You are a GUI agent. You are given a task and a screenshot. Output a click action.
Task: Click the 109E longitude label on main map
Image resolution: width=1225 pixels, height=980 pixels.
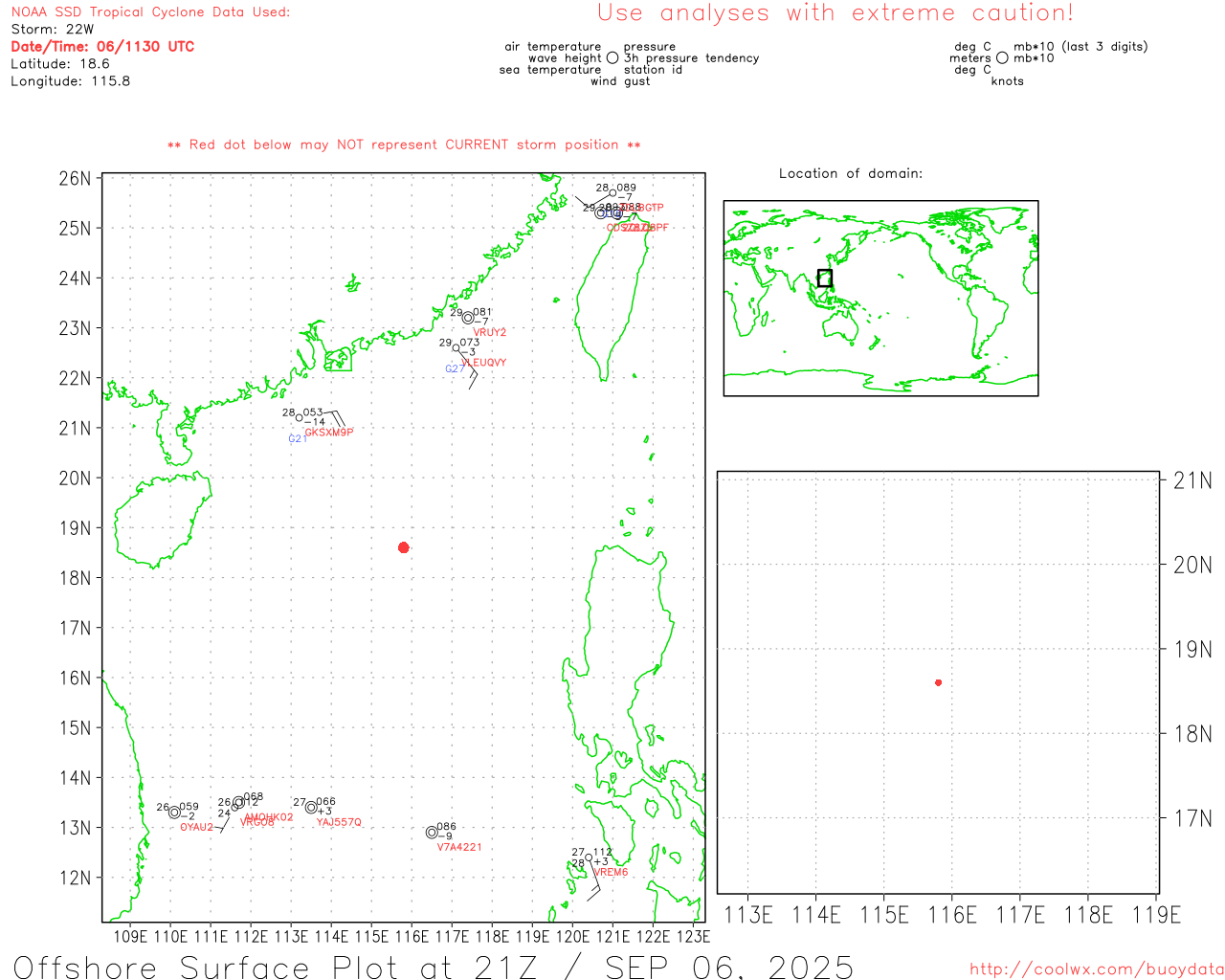pos(131,936)
